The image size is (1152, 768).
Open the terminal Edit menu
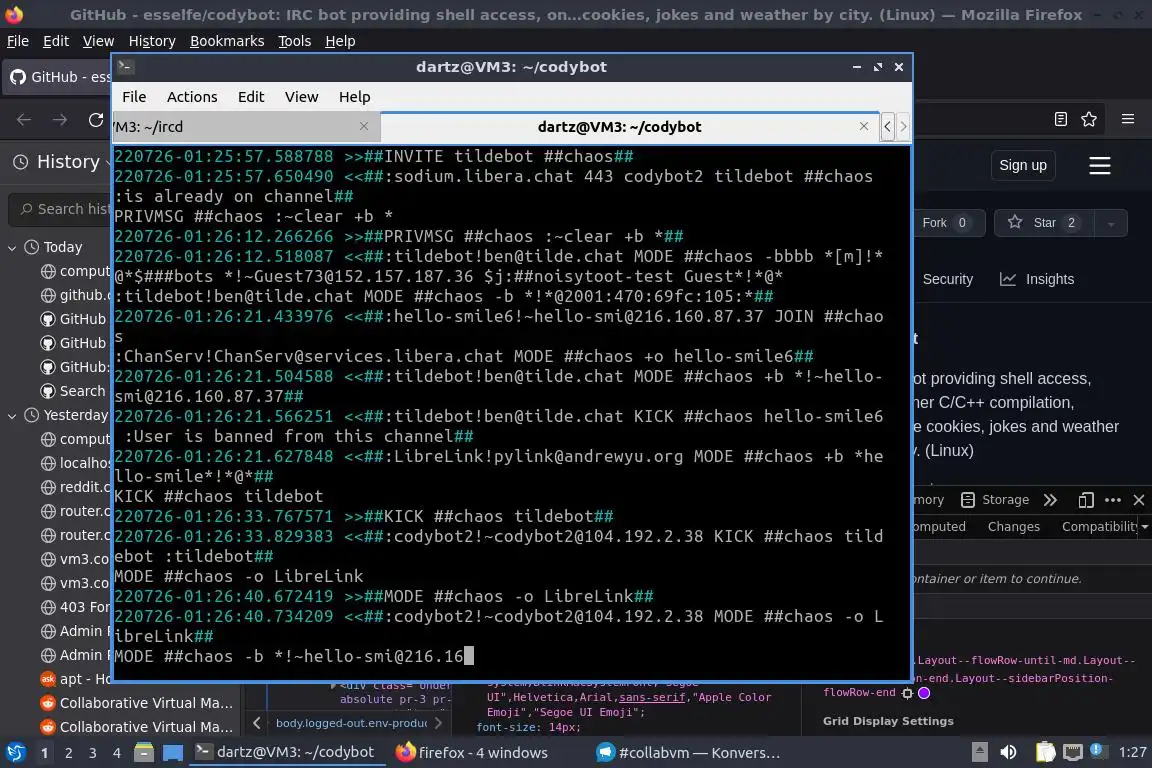click(x=251, y=97)
